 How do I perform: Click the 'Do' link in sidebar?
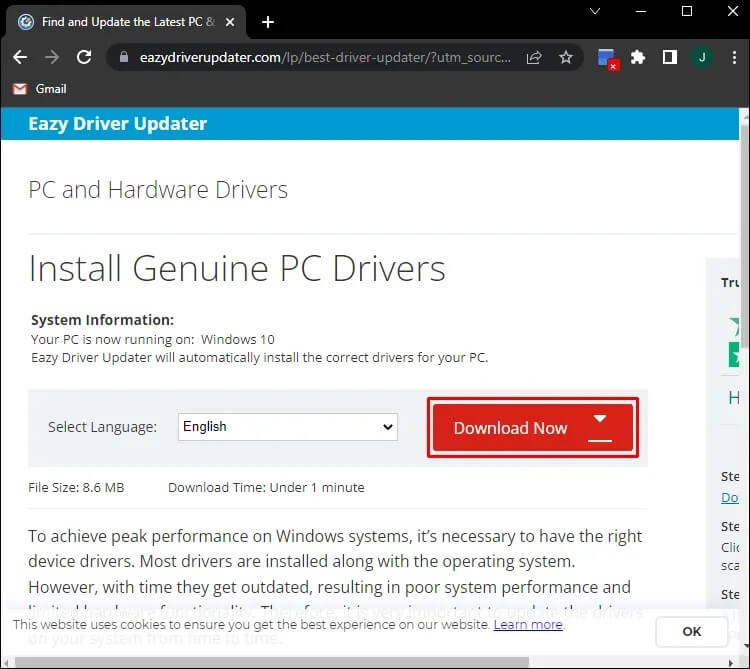pyautogui.click(x=730, y=498)
